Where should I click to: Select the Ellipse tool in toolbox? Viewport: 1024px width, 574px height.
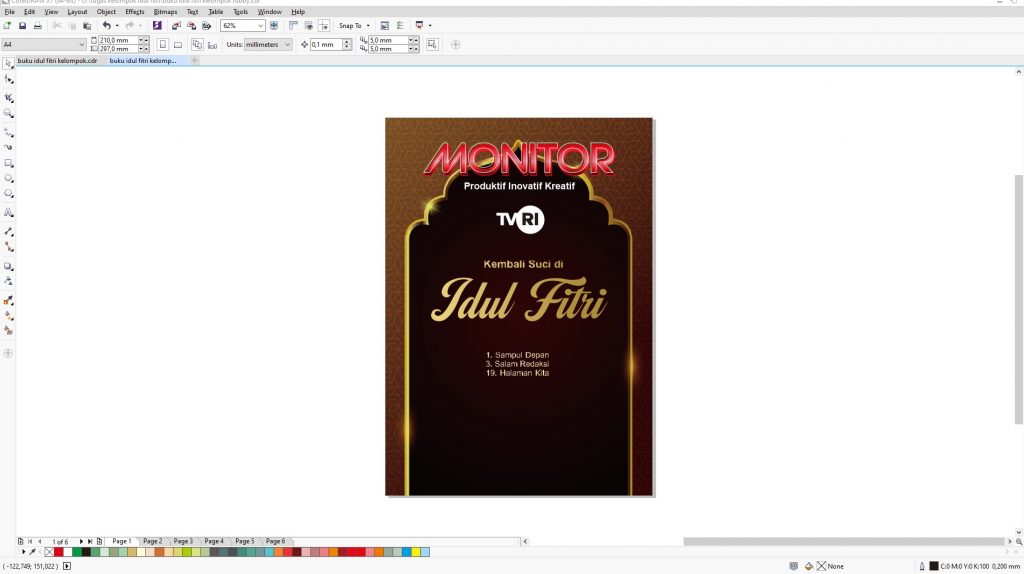[x=8, y=178]
